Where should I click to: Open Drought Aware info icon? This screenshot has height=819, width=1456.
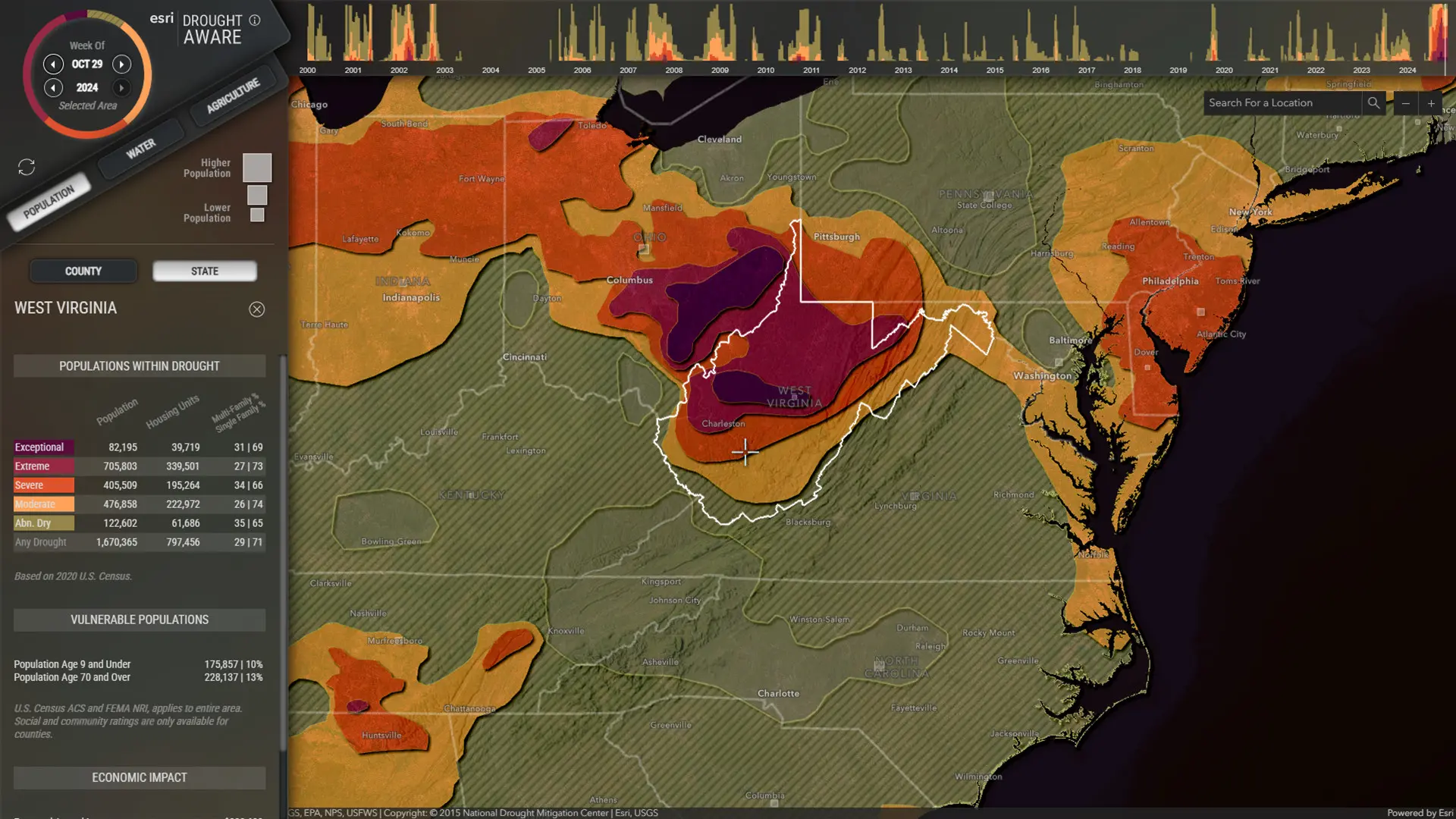[255, 20]
